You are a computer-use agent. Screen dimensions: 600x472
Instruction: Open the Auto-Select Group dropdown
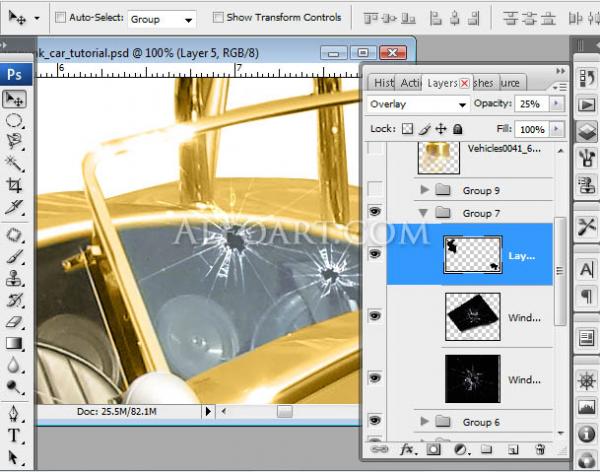click(x=162, y=19)
